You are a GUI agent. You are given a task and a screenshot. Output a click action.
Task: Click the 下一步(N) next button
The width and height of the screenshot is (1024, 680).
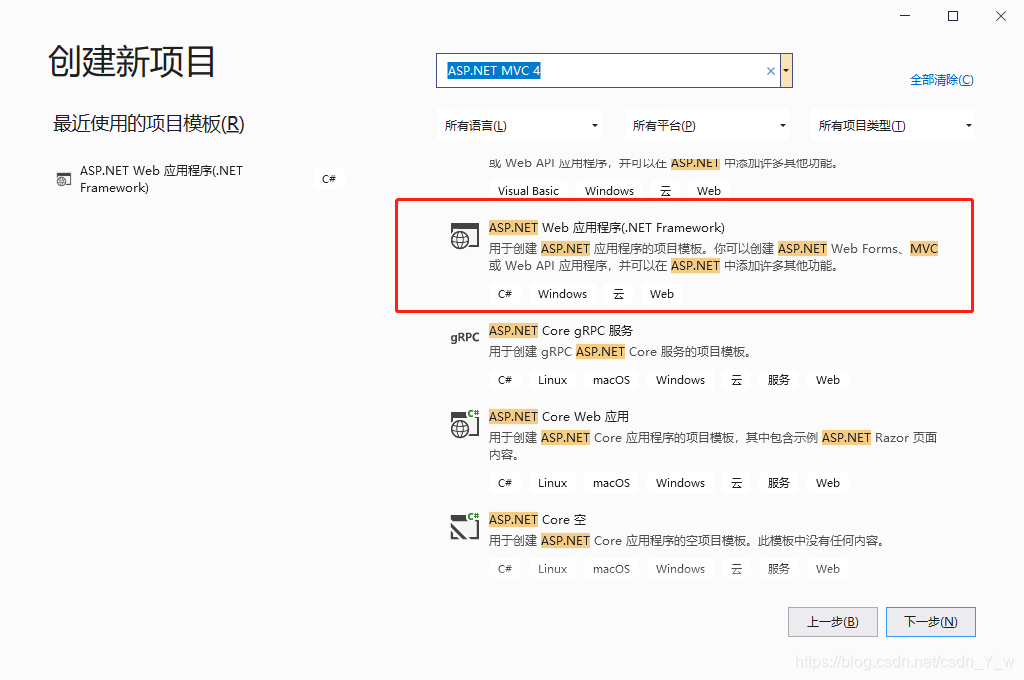click(931, 622)
